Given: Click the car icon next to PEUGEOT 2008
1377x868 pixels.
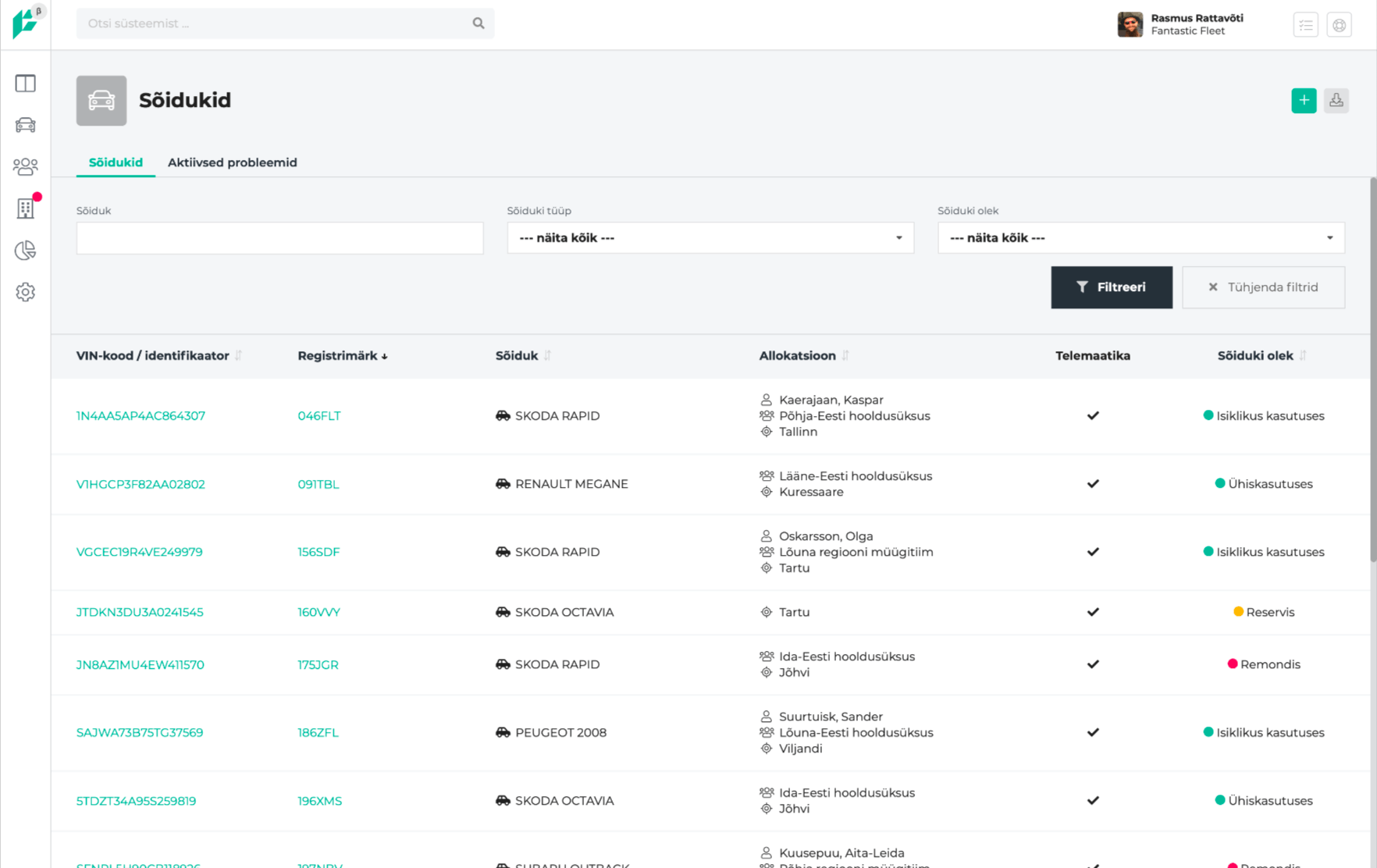Looking at the screenshot, I should [x=503, y=732].
